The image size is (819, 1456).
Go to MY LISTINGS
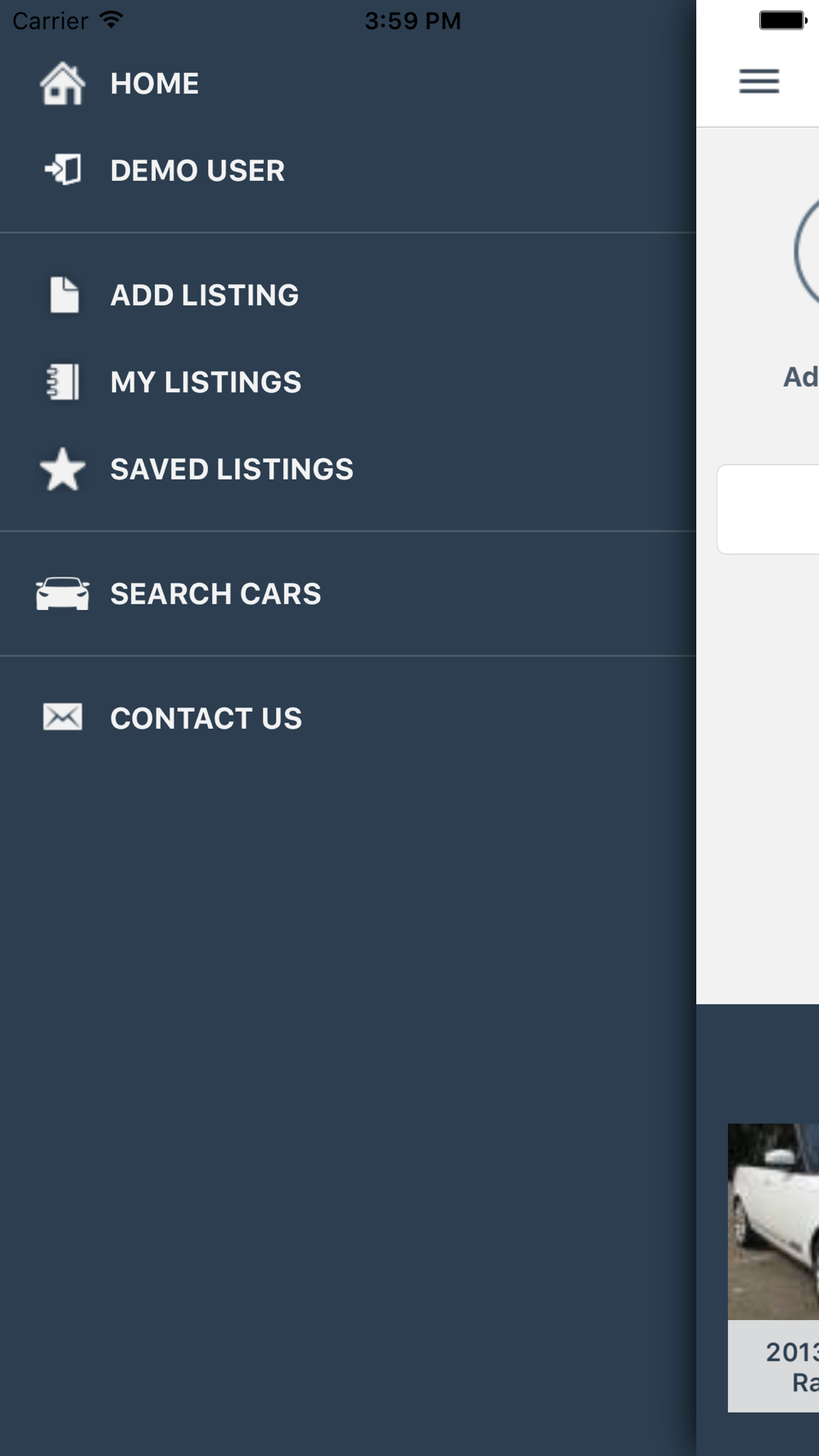pyautogui.click(x=348, y=382)
